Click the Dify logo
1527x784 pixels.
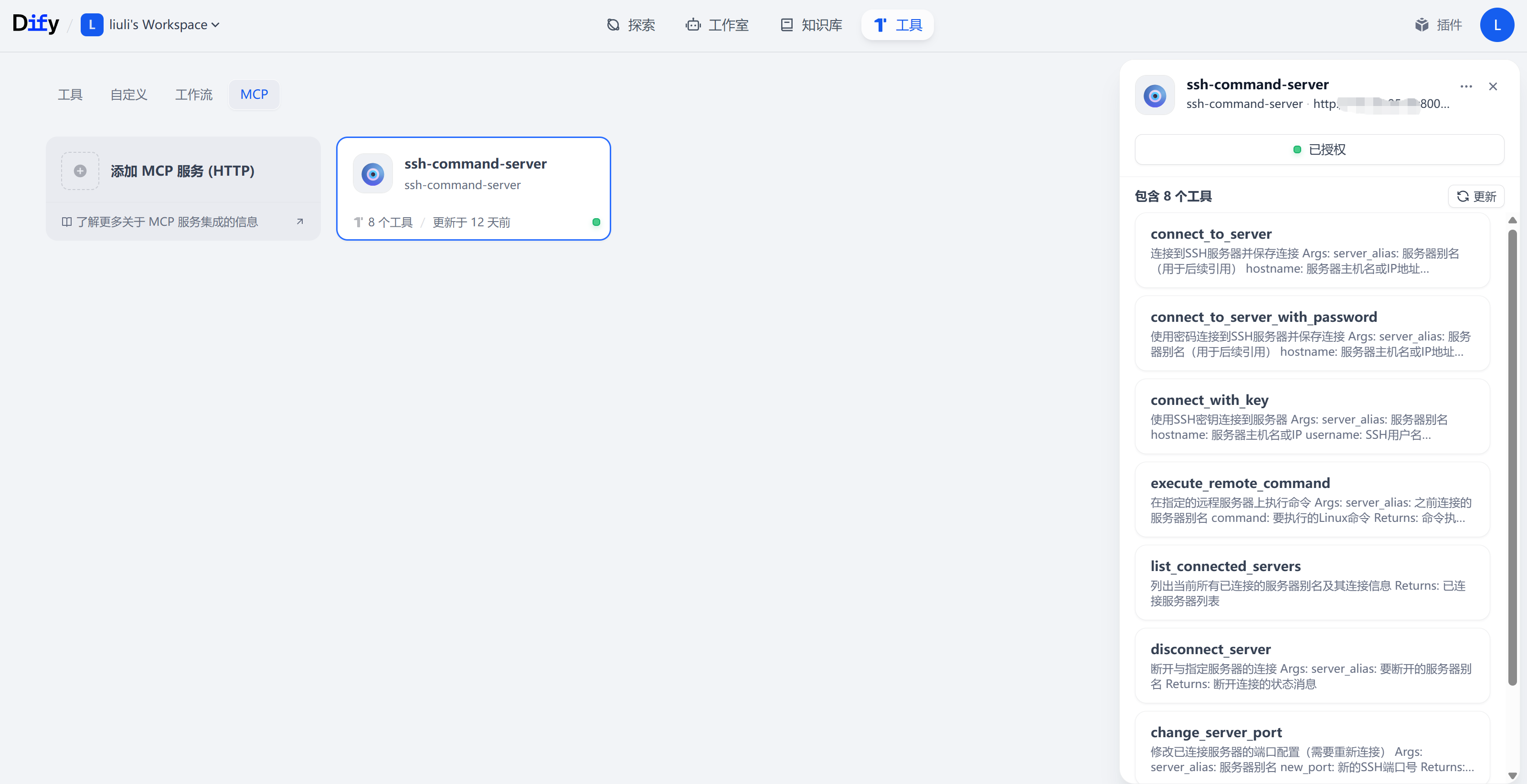[x=35, y=24]
